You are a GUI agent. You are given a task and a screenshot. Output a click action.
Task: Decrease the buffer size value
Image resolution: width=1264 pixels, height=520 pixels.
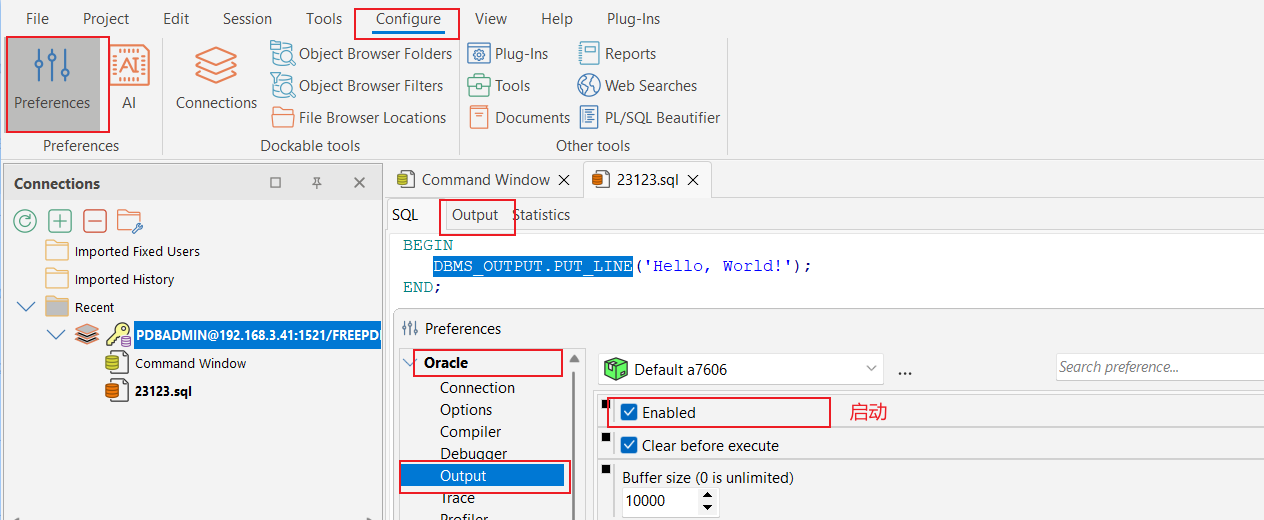tap(708, 507)
